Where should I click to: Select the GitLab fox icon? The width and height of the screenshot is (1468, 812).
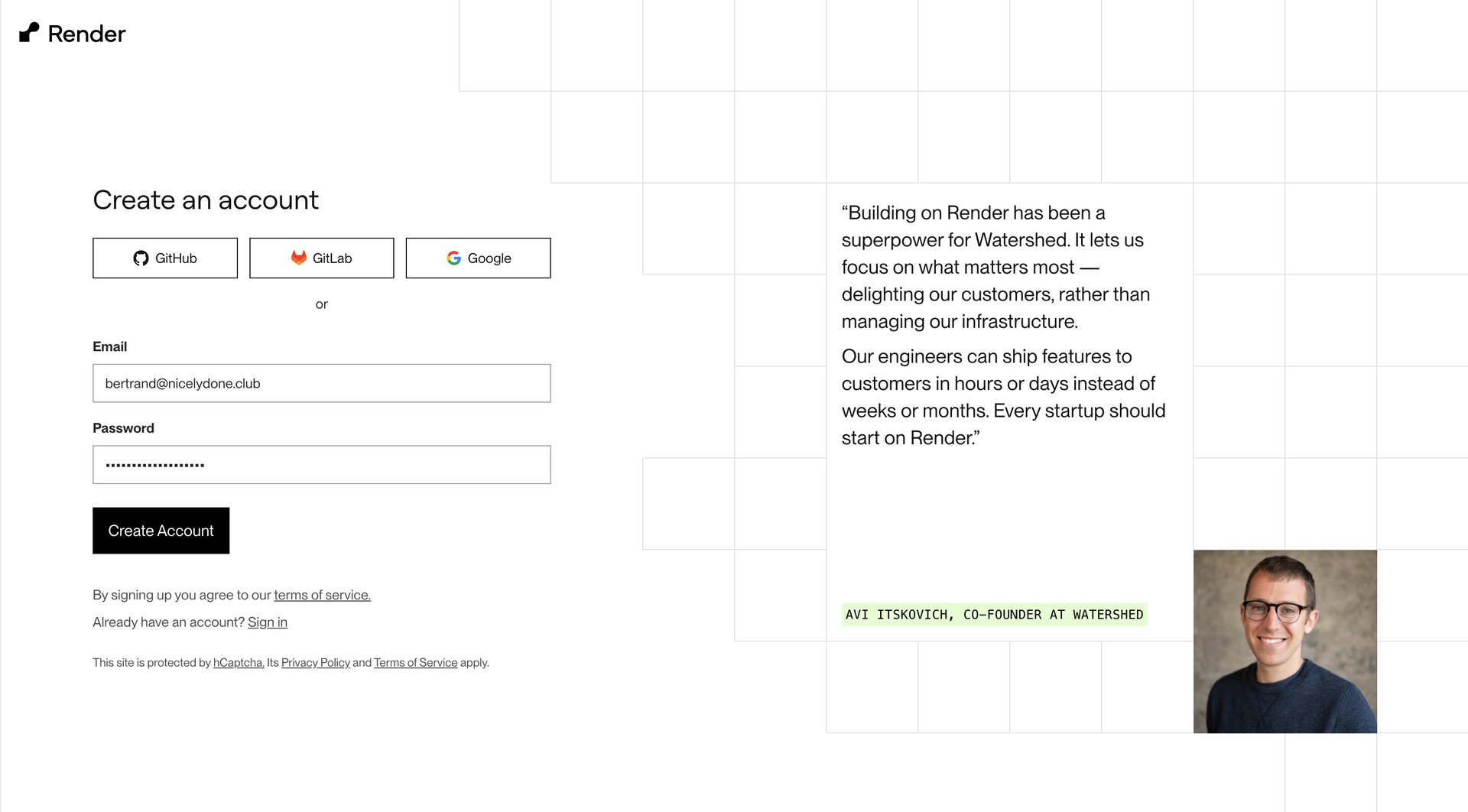coord(299,258)
